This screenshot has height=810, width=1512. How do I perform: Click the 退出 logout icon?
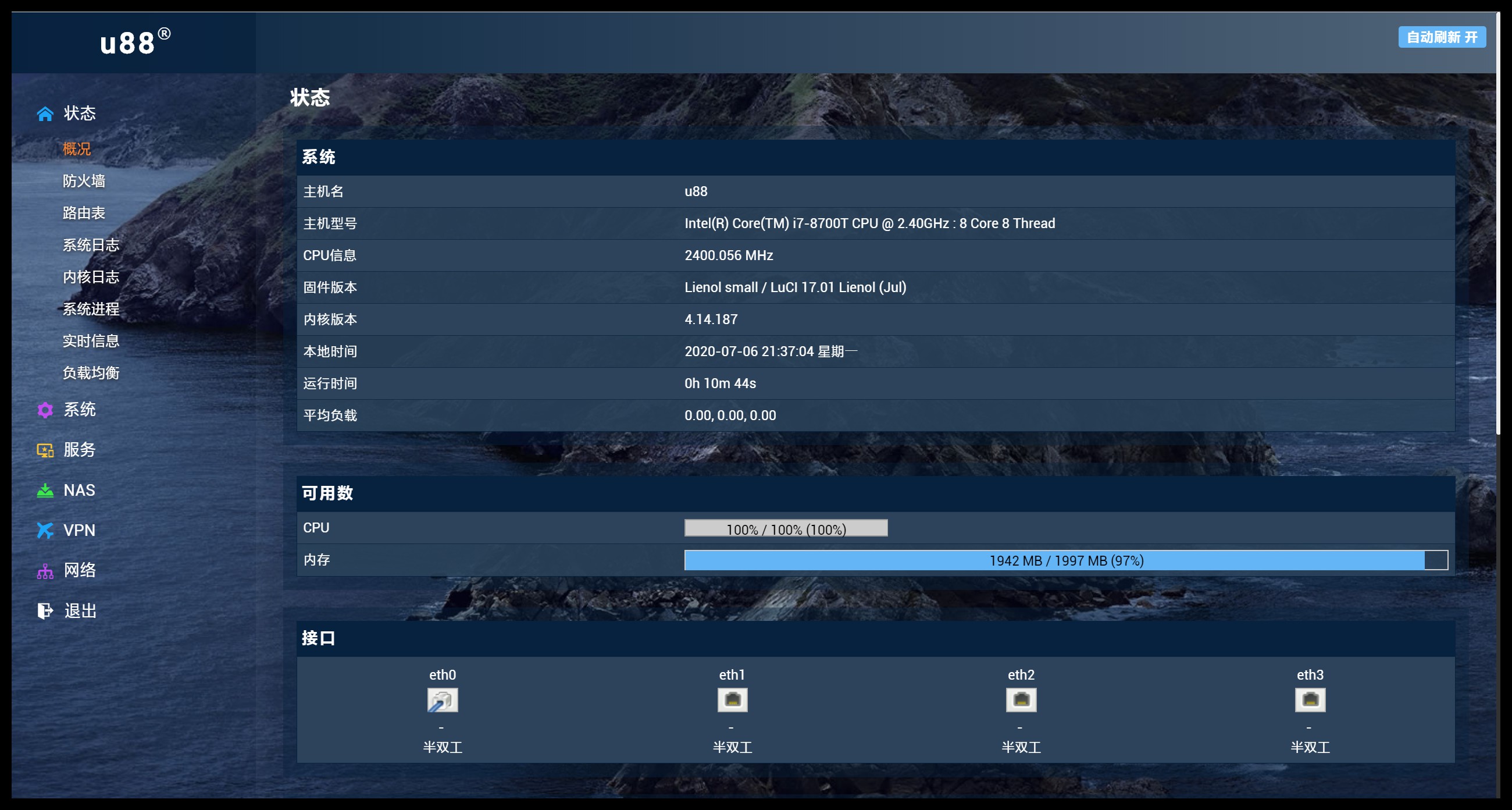pos(45,611)
